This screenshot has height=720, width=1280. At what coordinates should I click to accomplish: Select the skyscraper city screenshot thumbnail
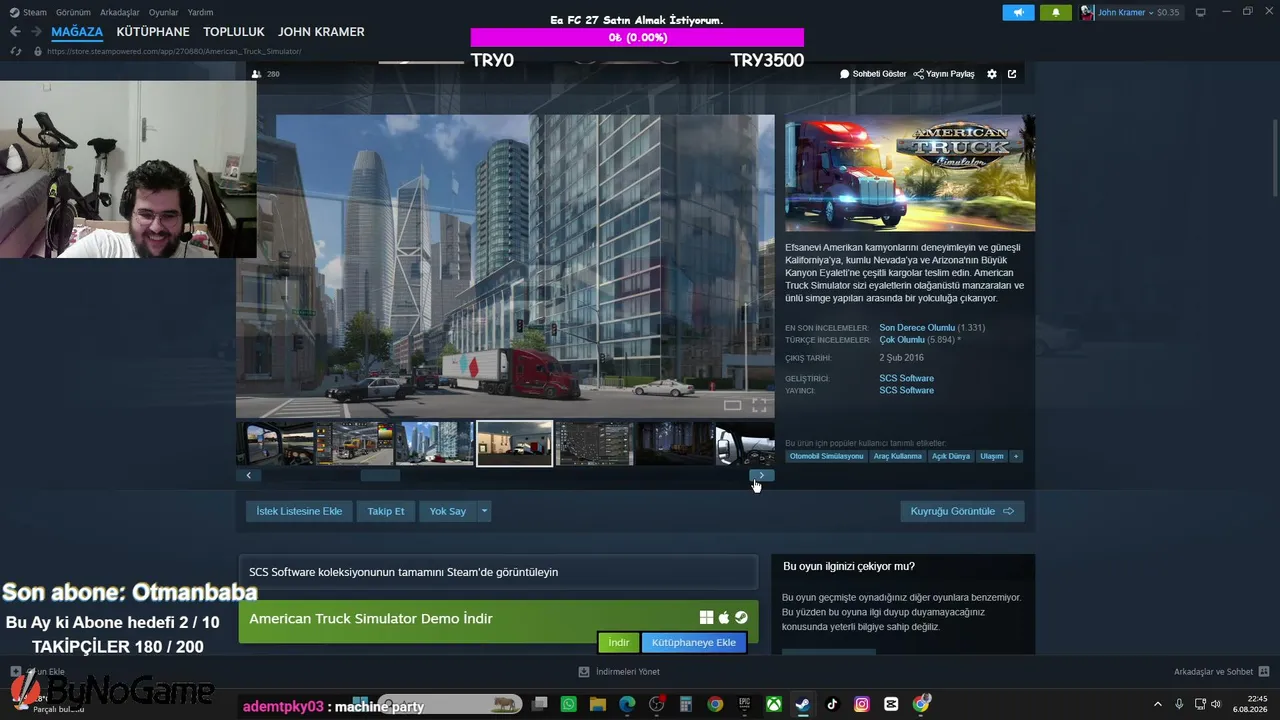click(x=435, y=444)
